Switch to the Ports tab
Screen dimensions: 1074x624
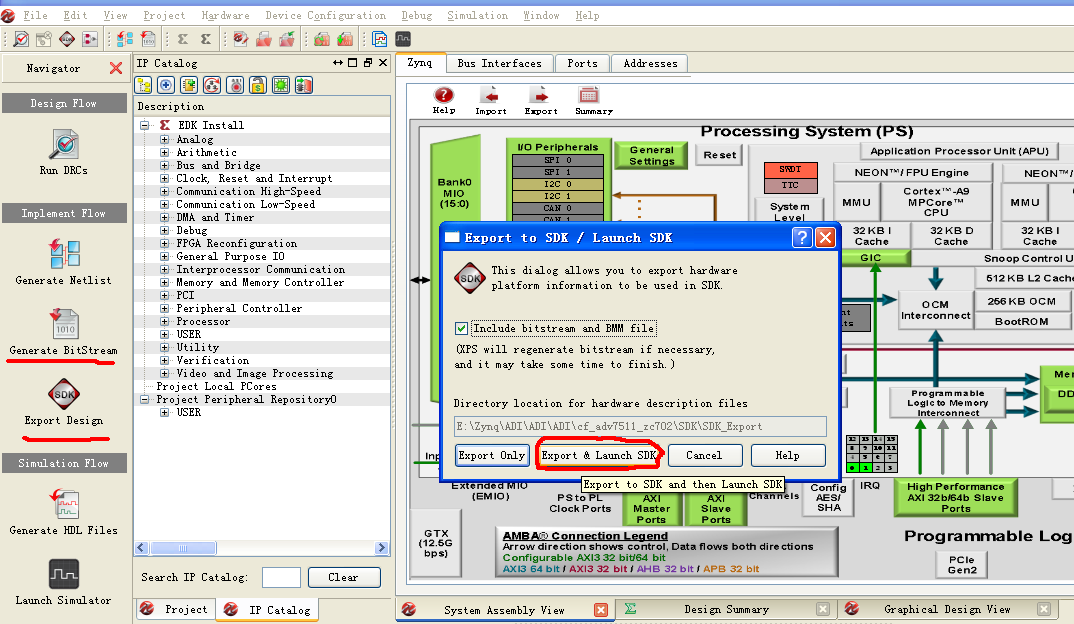pyautogui.click(x=582, y=63)
